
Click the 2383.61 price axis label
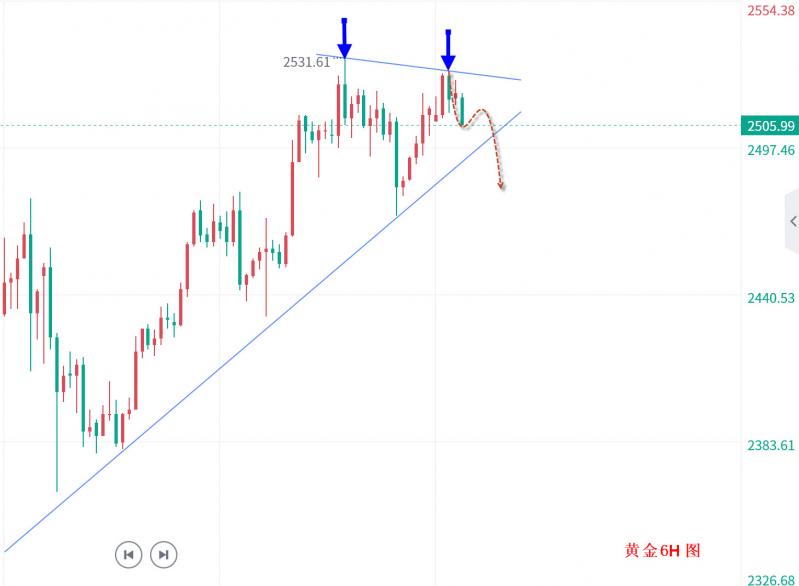pos(769,445)
